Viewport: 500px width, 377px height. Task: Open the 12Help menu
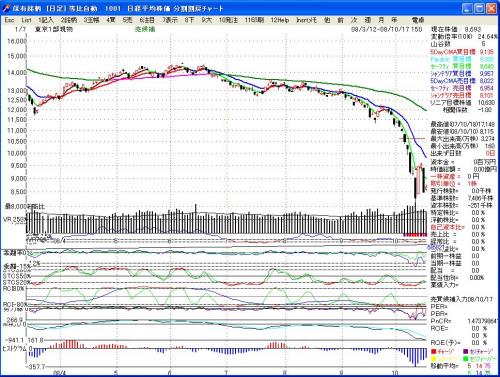click(x=280, y=20)
